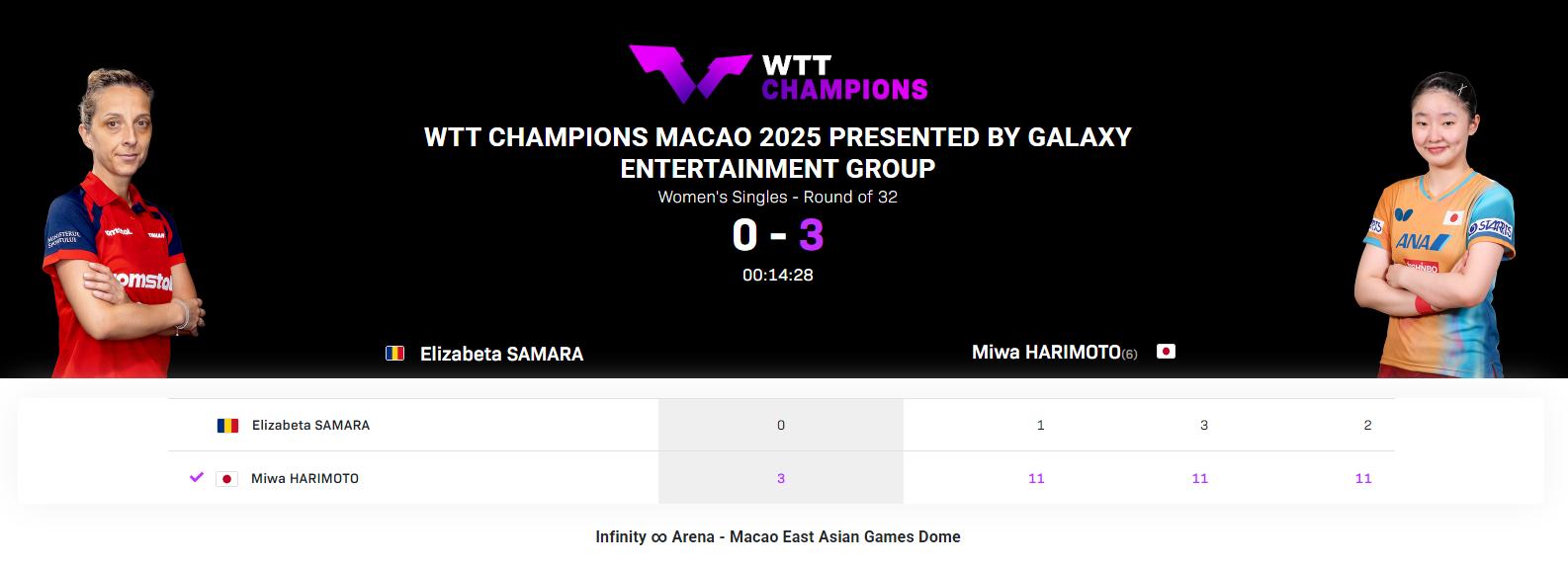
Task: Click the Romanian flag beside the header Samara name
Action: coord(394,354)
